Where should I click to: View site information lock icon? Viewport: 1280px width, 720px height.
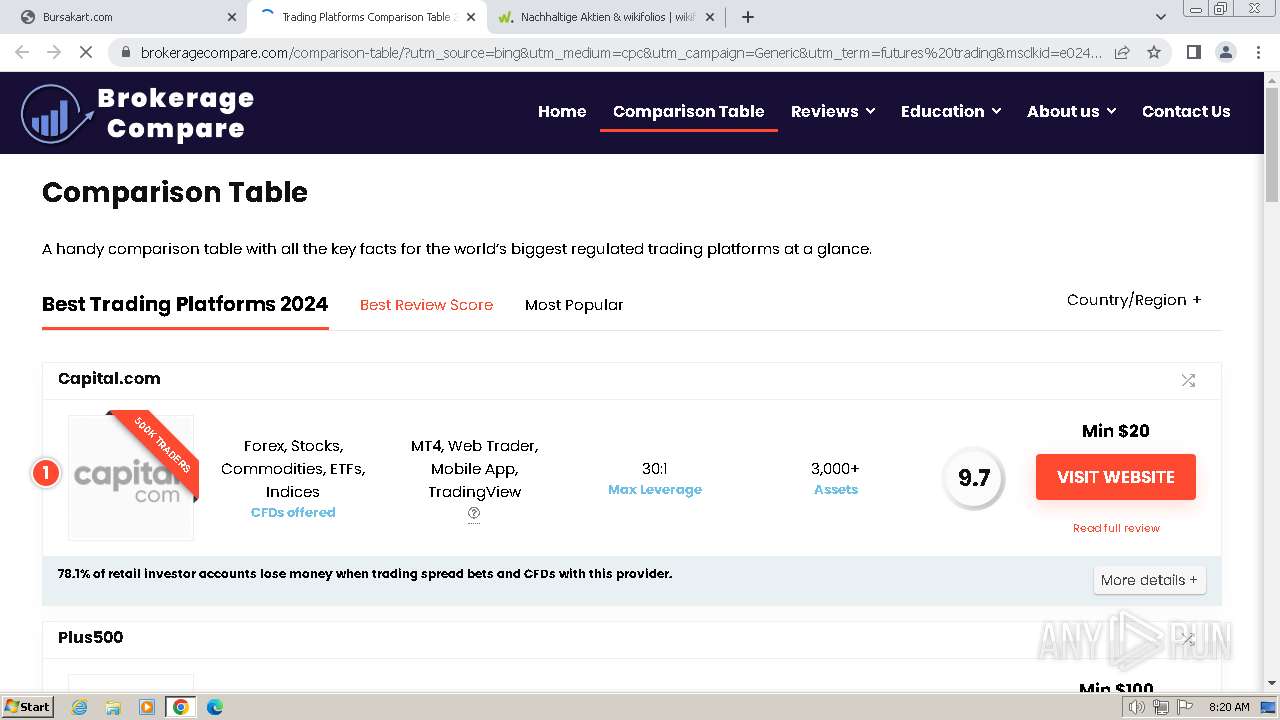point(125,52)
